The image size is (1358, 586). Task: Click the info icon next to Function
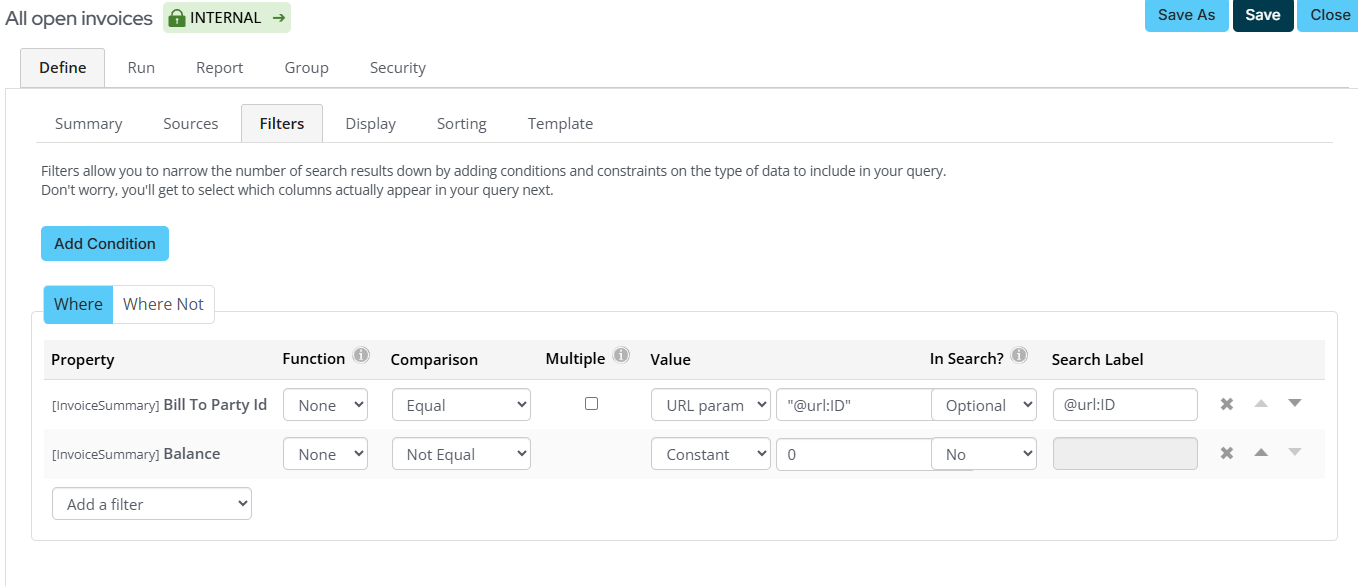point(361,356)
